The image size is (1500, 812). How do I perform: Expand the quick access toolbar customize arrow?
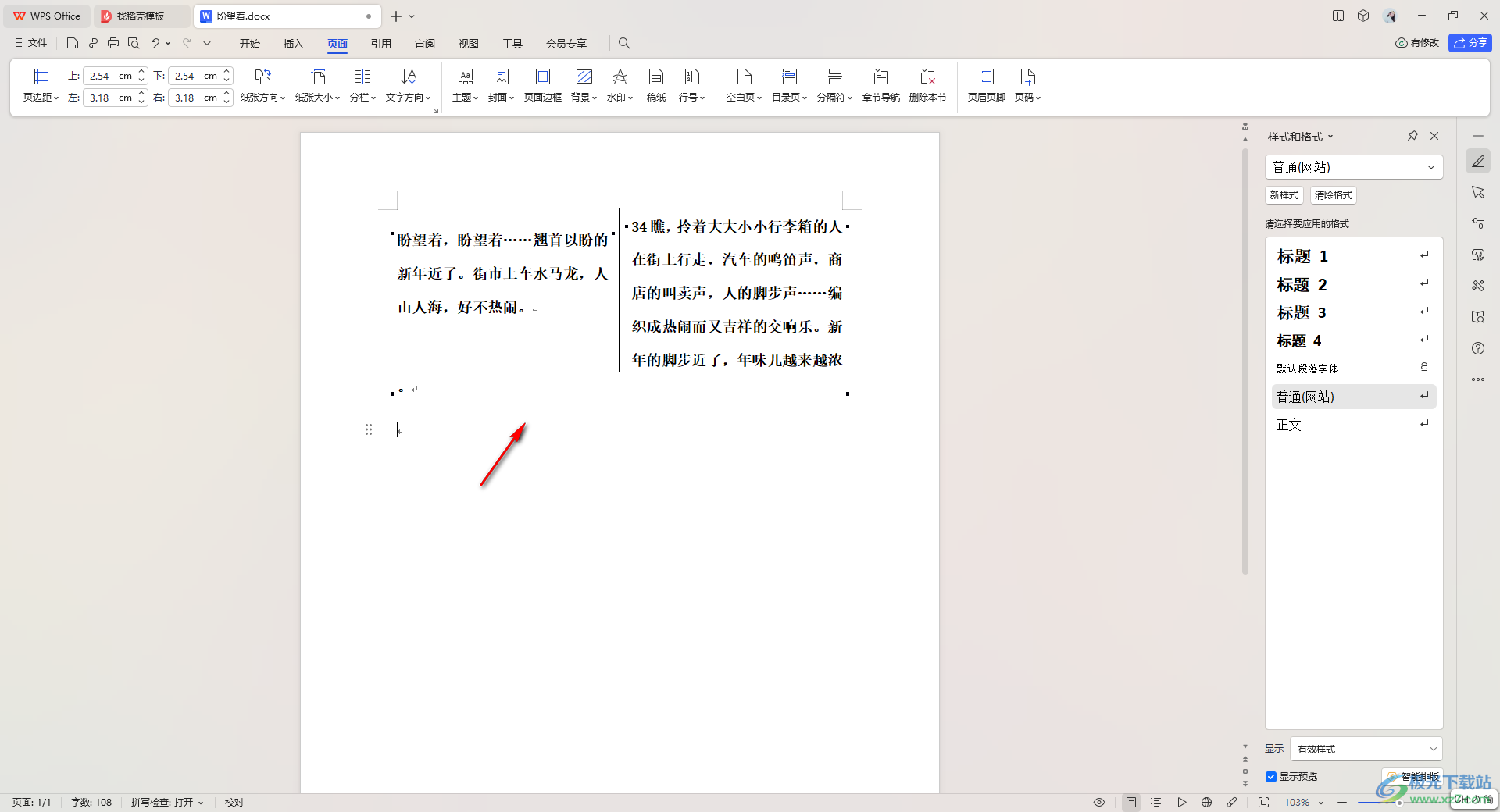[207, 43]
